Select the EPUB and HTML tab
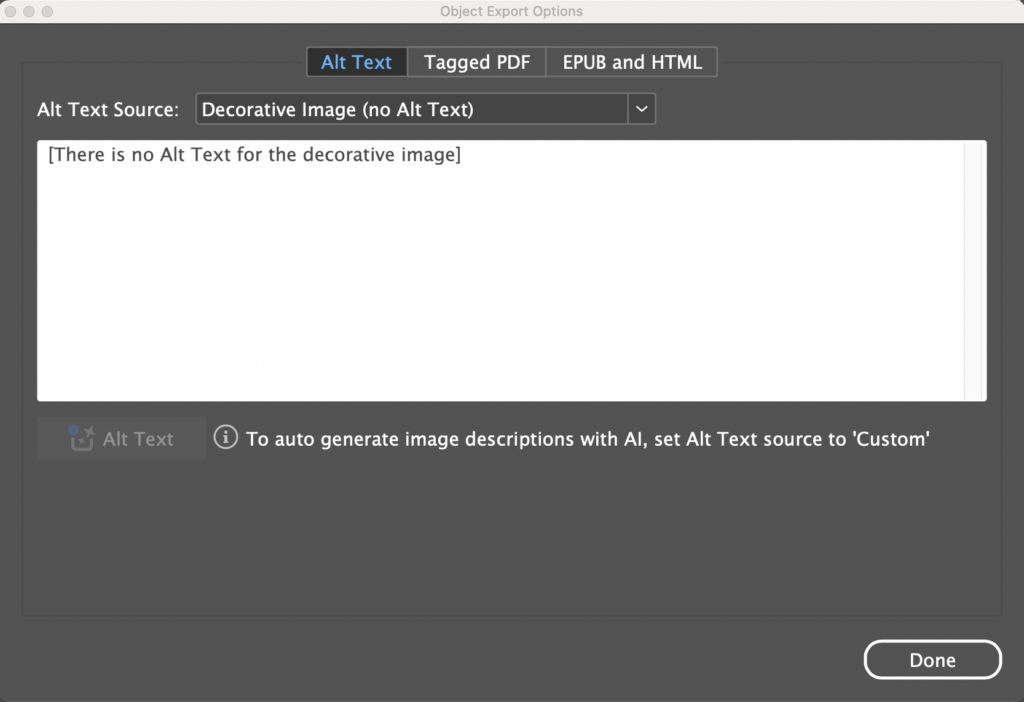 click(632, 62)
